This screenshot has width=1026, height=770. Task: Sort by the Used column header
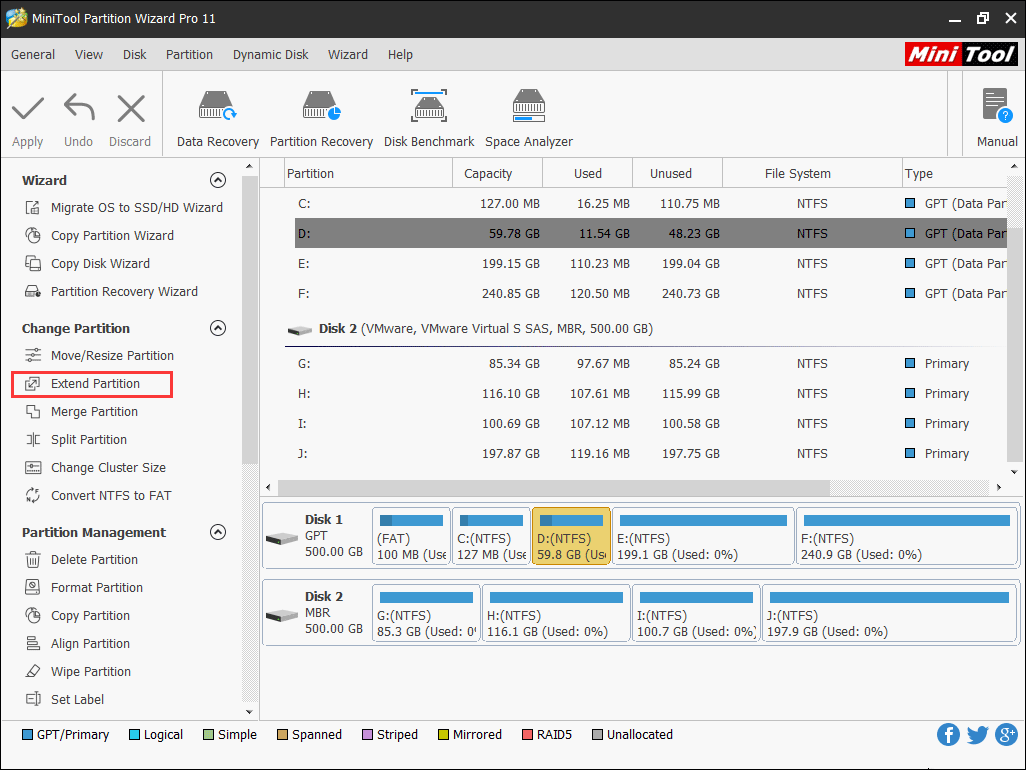tap(588, 173)
